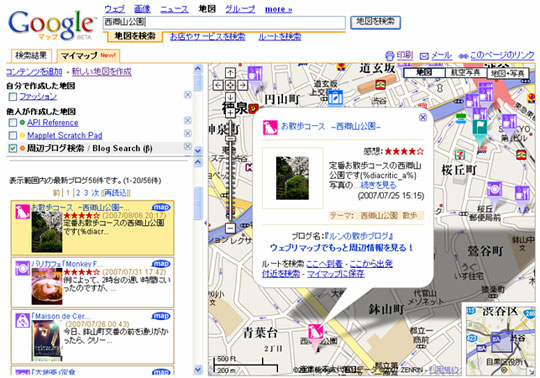Click map list scroll up arrow
The height and width of the screenshot is (378, 540).
(x=198, y=68)
